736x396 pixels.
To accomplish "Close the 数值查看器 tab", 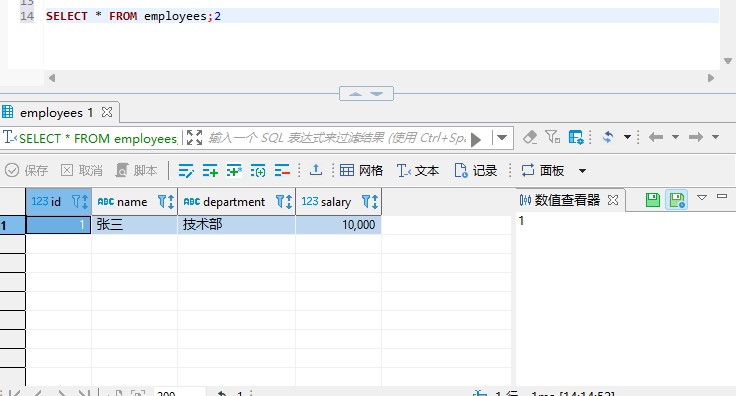I will pyautogui.click(x=613, y=200).
